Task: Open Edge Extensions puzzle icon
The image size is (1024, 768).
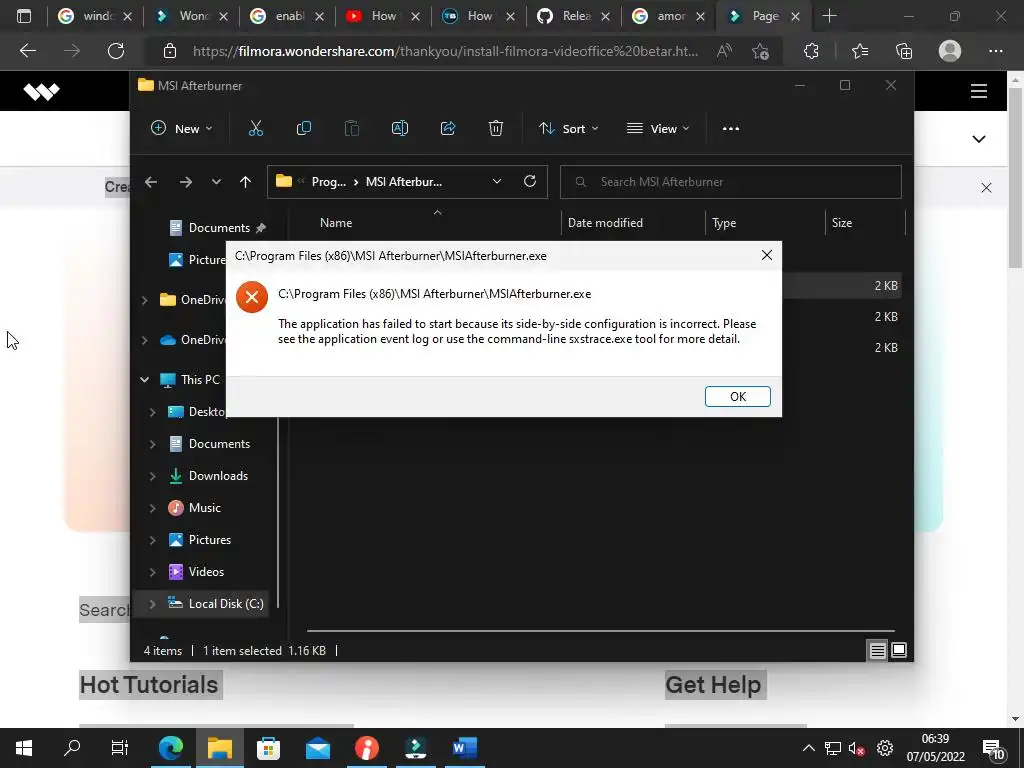Action: tap(811, 51)
